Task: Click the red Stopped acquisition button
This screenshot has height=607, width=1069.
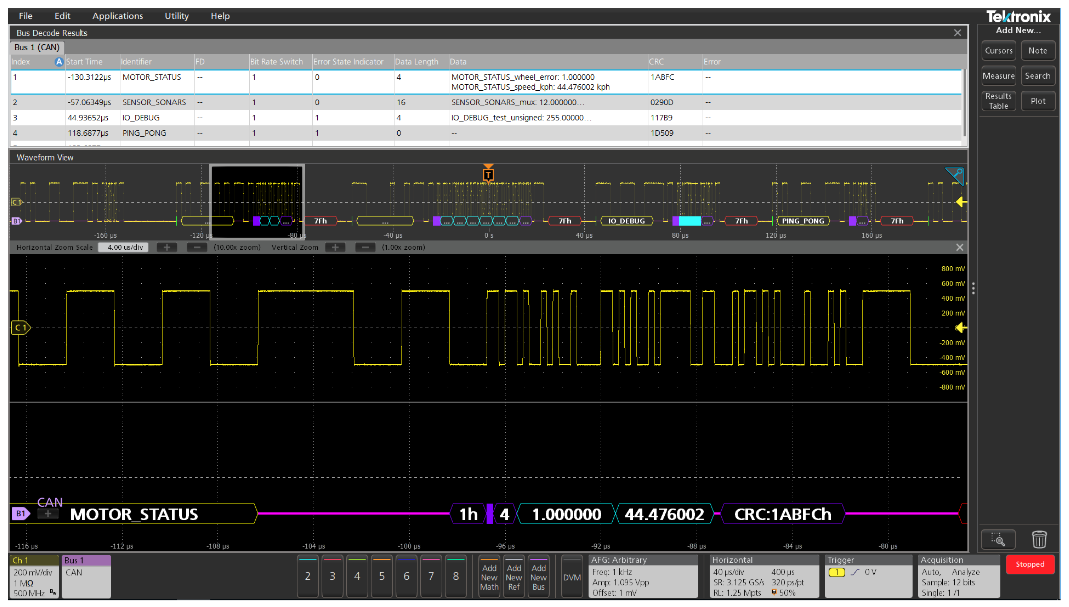Action: point(1030,564)
